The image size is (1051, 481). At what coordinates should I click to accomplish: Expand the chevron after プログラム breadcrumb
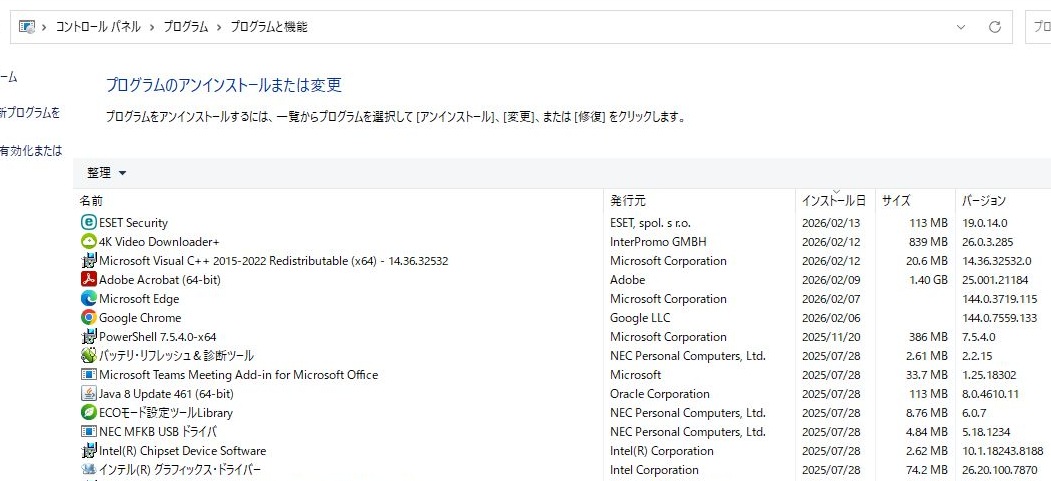coord(219,27)
